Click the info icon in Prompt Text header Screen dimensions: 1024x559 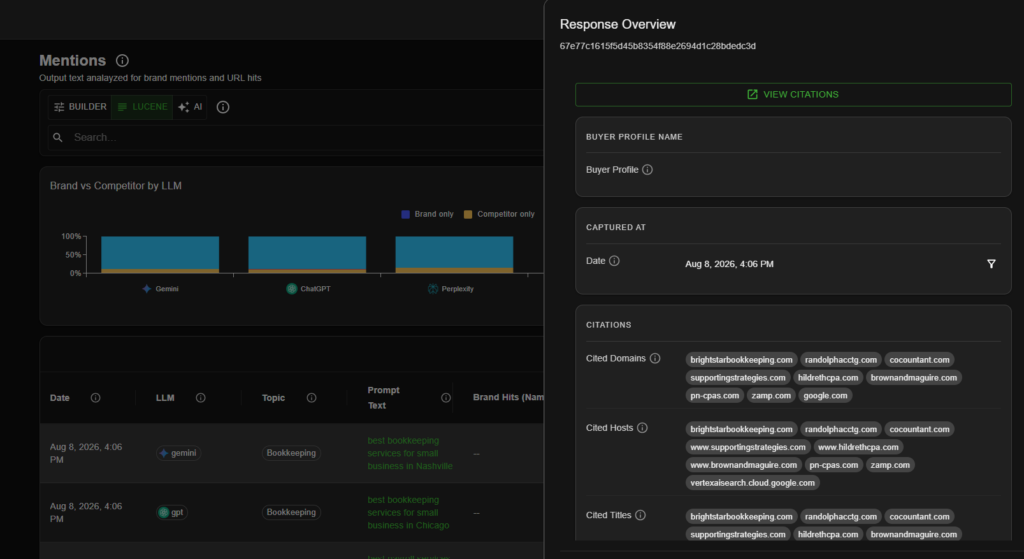pos(445,398)
